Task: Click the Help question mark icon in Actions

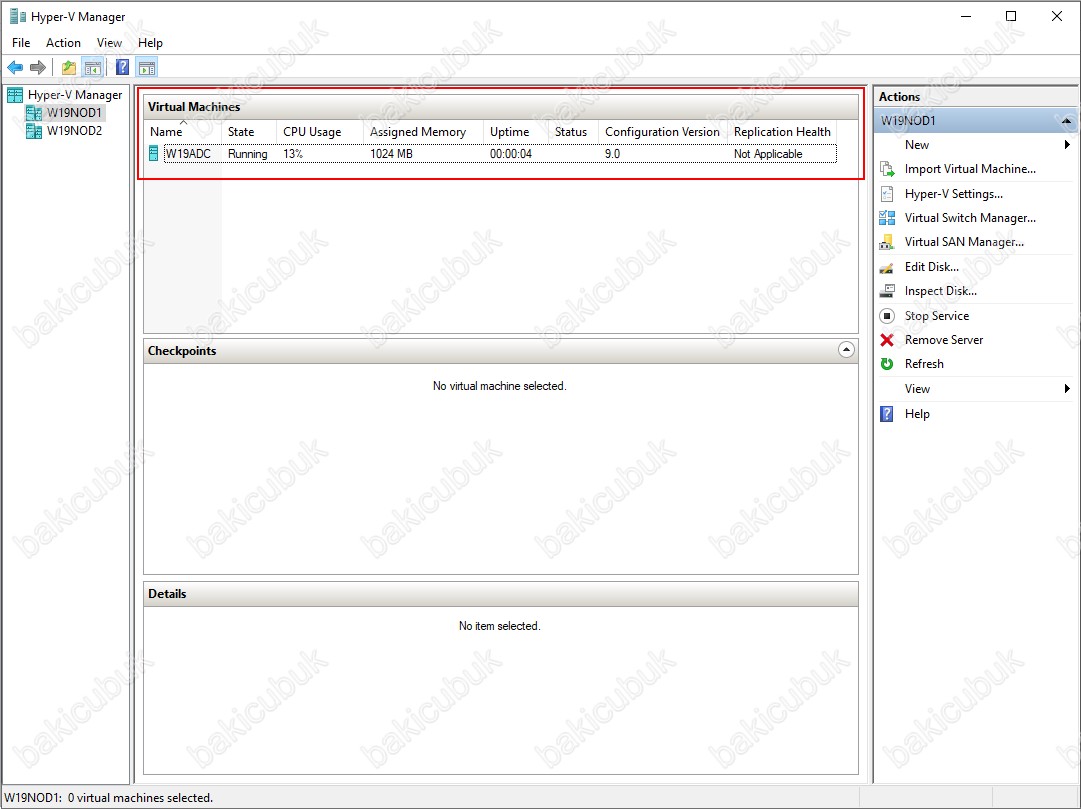Action: 887,414
